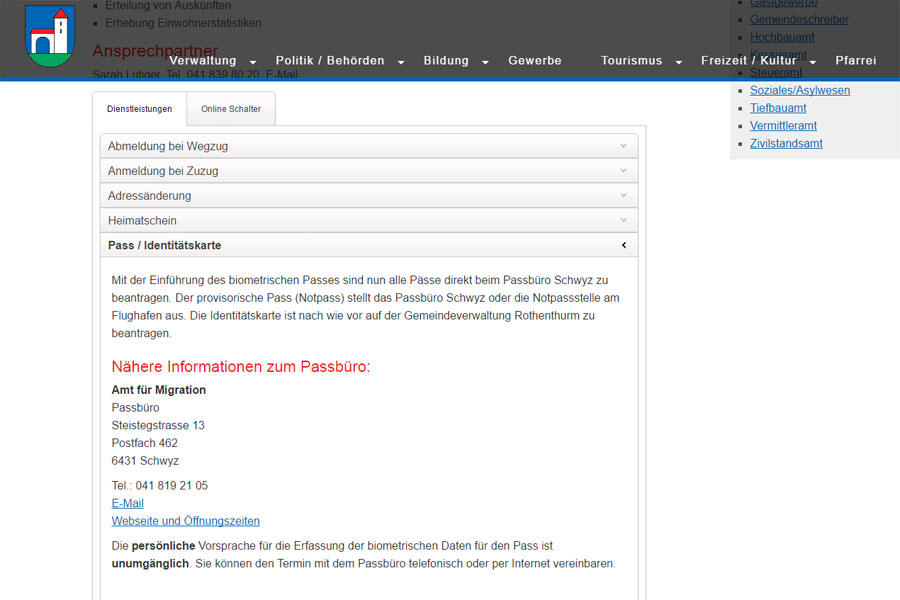900x600 pixels.
Task: Open the Gemeindeschreiber sidebar link
Action: click(799, 20)
